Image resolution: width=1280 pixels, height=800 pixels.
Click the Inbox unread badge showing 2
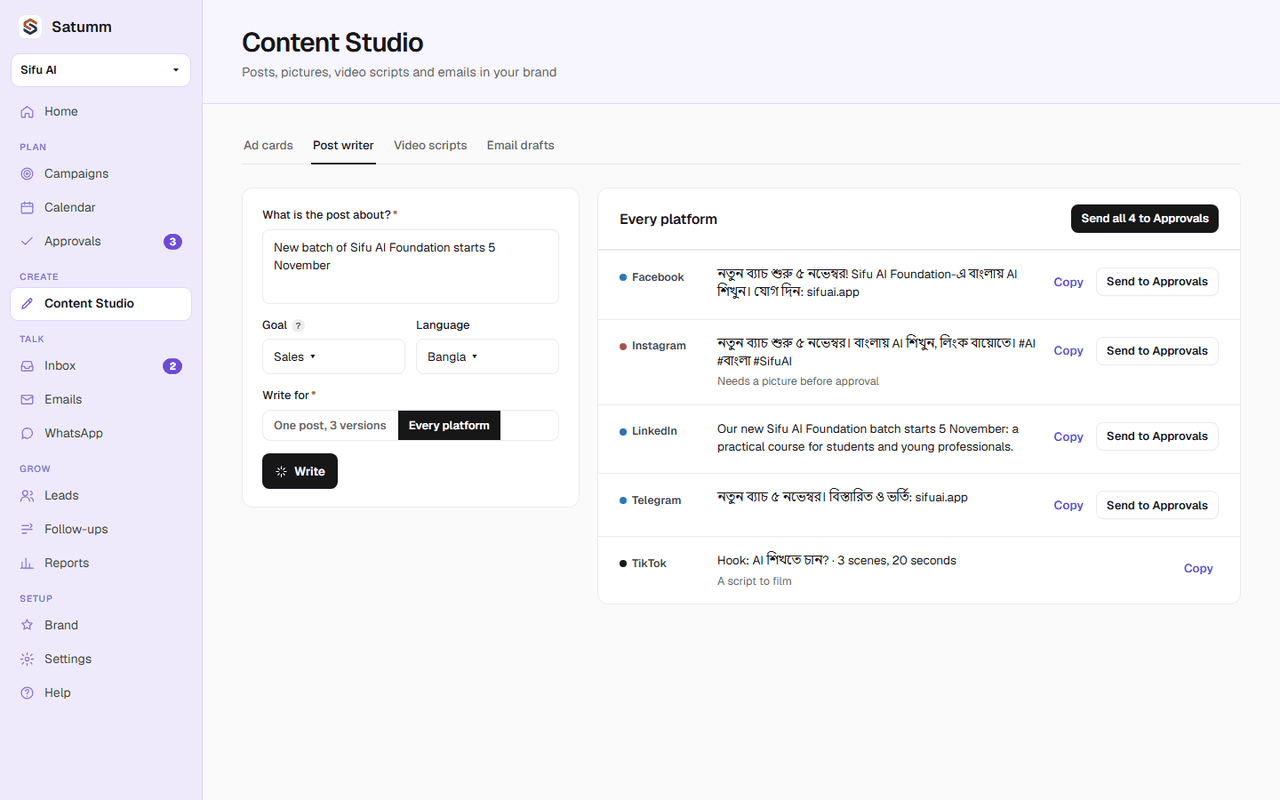click(173, 366)
